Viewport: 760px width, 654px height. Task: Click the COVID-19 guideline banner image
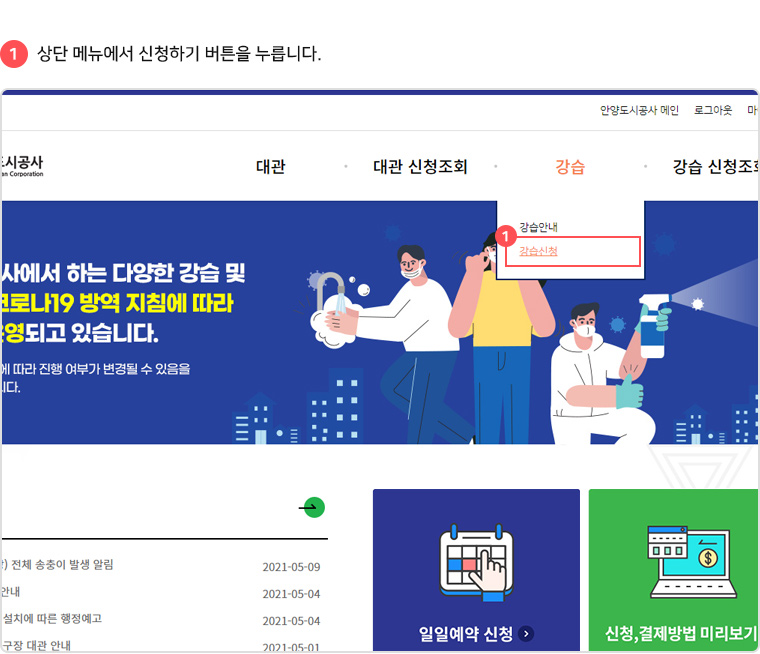pos(380,322)
